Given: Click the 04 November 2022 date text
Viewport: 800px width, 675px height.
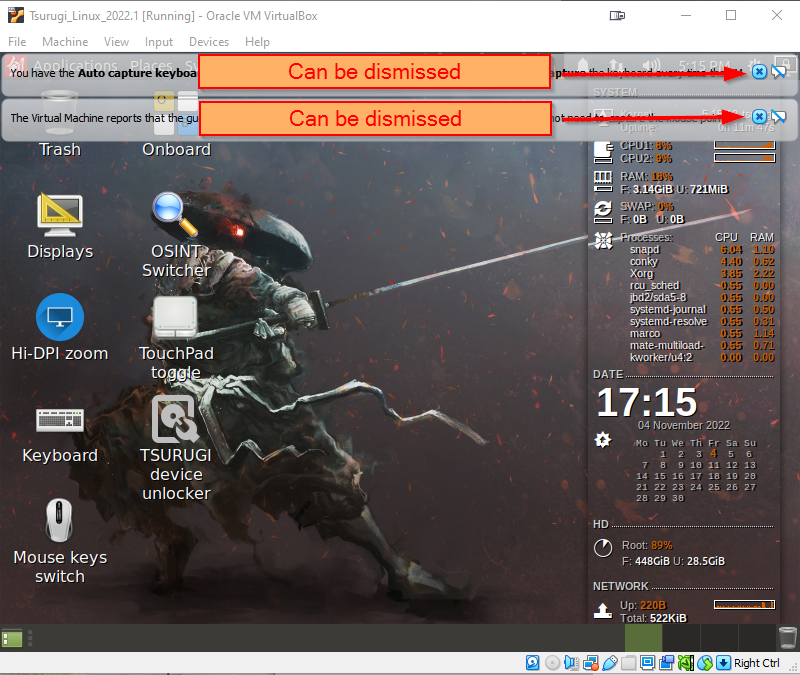Looking at the screenshot, I should 684,425.
